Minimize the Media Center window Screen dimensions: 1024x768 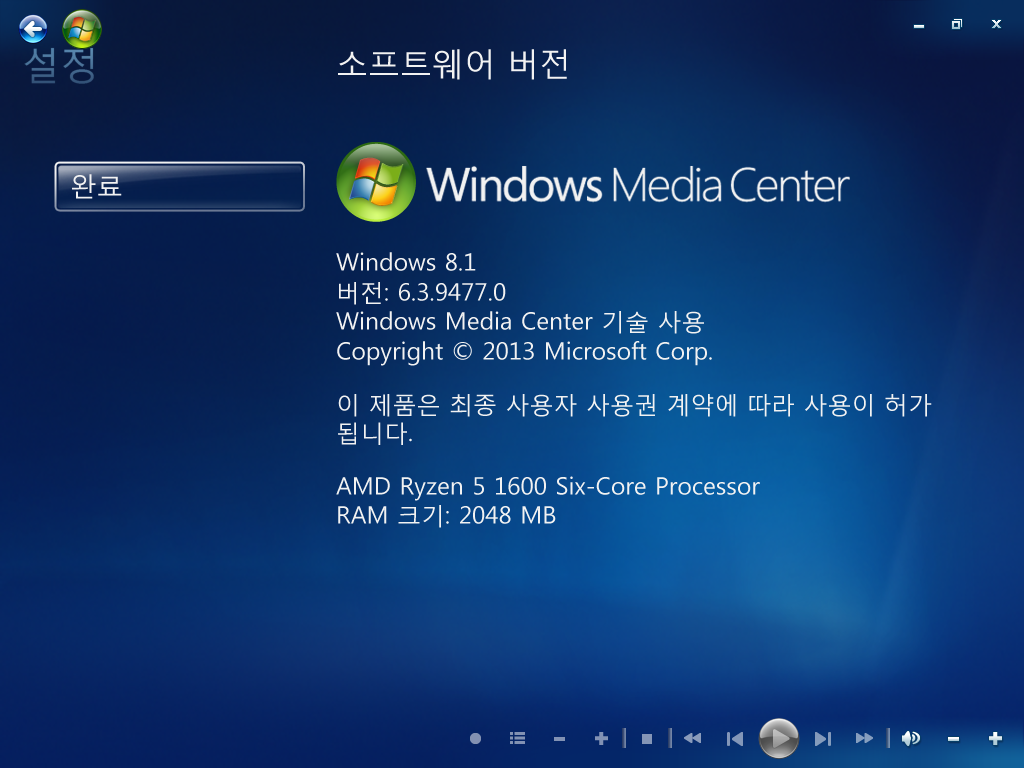(x=919, y=25)
